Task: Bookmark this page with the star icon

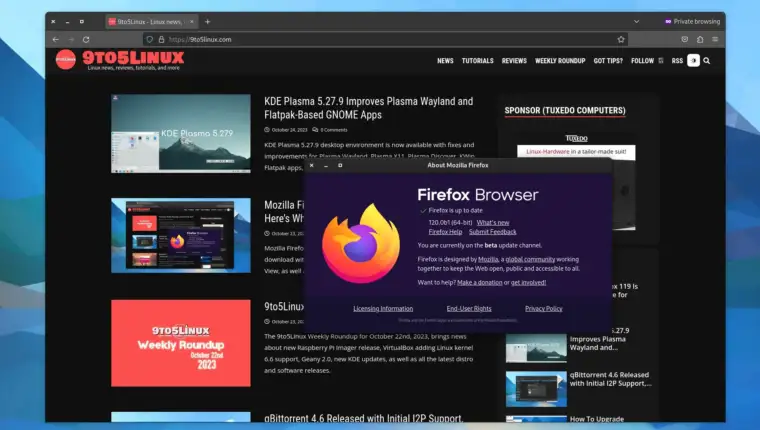Action: (x=621, y=39)
